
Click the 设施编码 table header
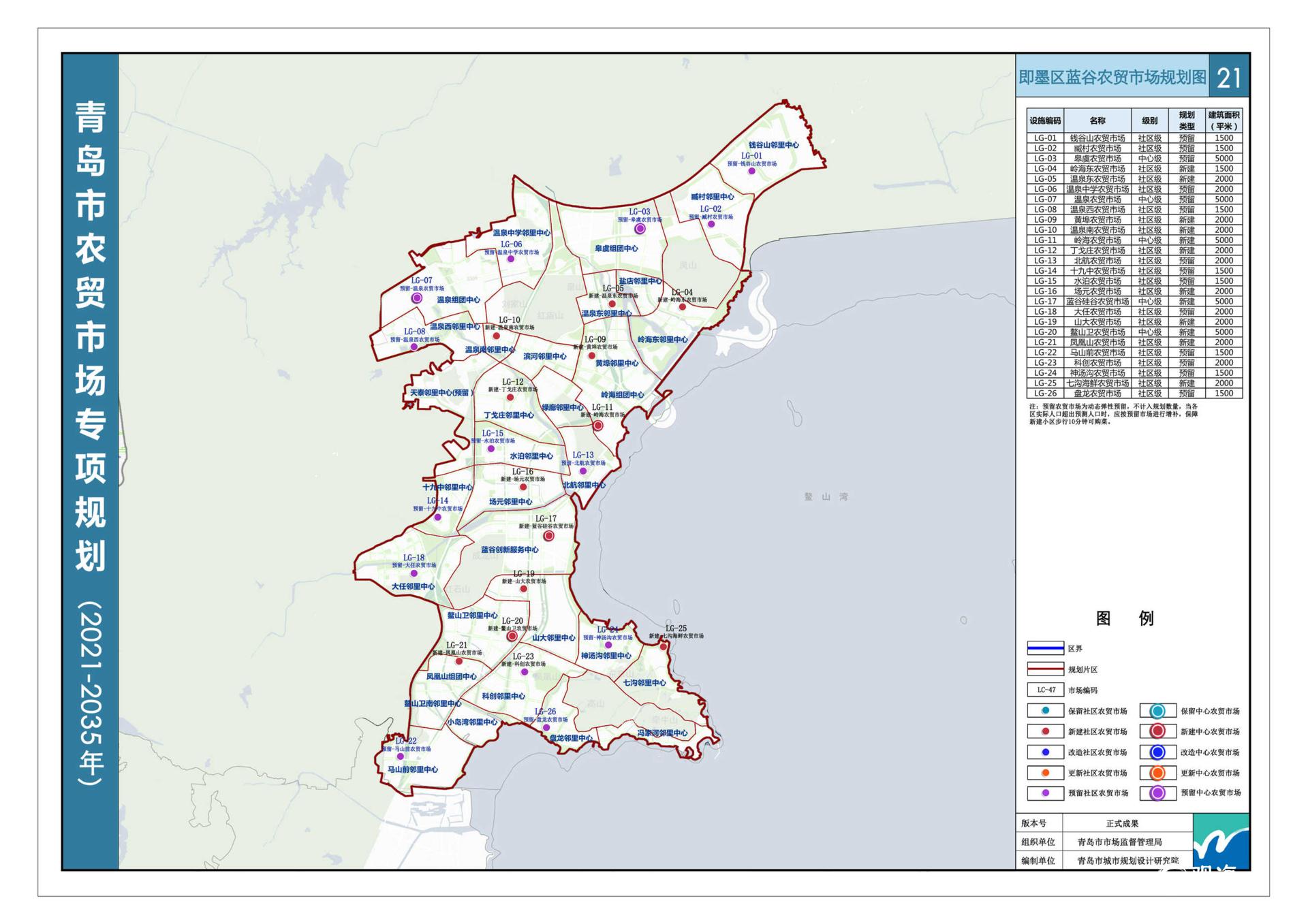tap(1045, 121)
